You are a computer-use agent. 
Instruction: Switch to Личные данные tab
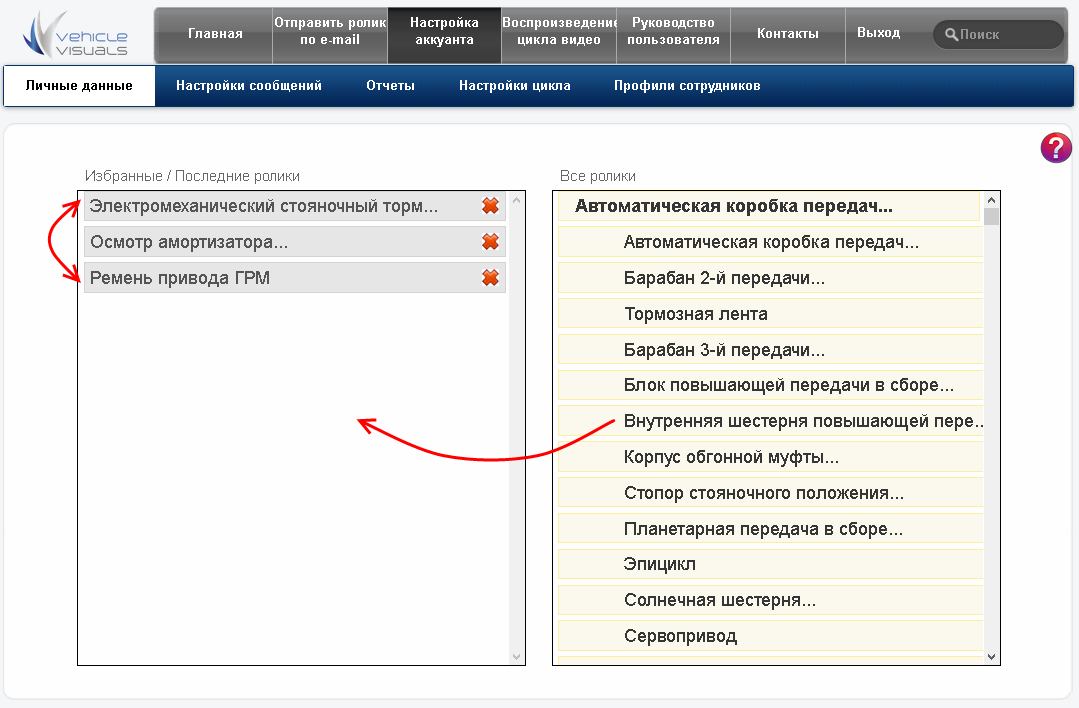coord(79,86)
